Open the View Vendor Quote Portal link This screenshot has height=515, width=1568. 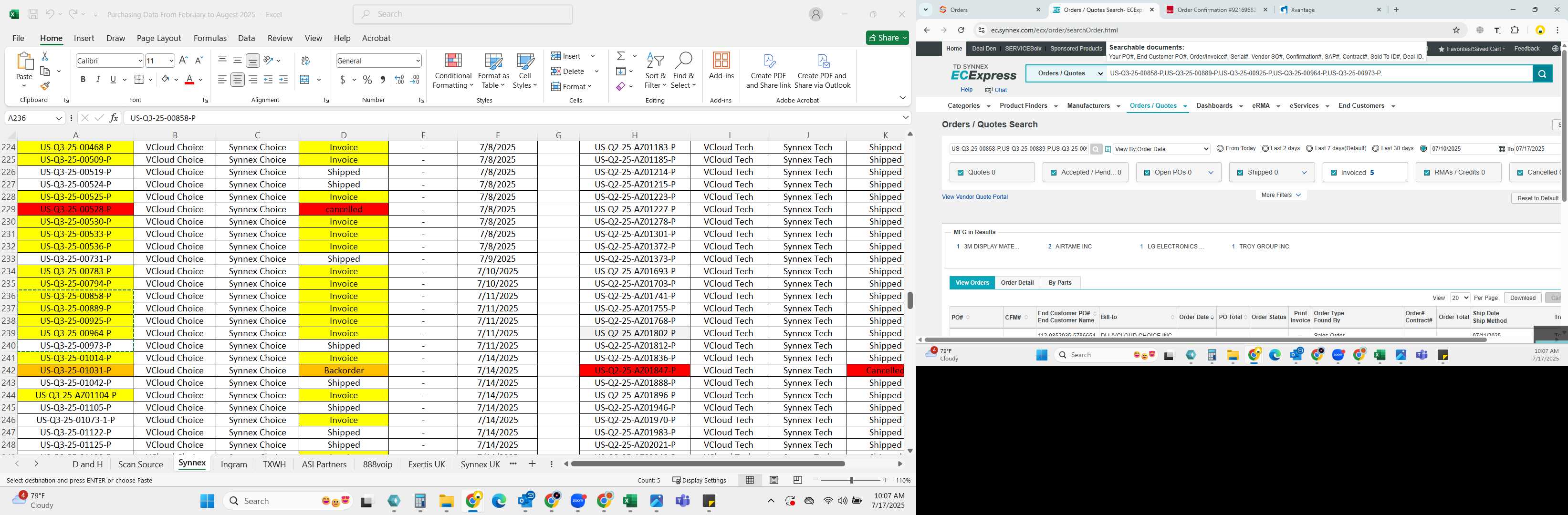point(974,197)
